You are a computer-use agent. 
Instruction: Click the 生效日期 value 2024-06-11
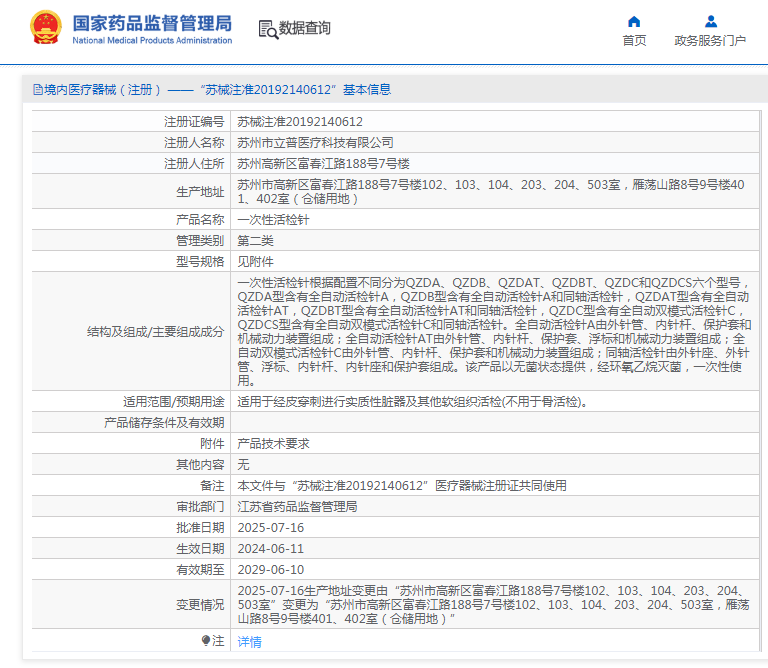[x=270, y=549]
